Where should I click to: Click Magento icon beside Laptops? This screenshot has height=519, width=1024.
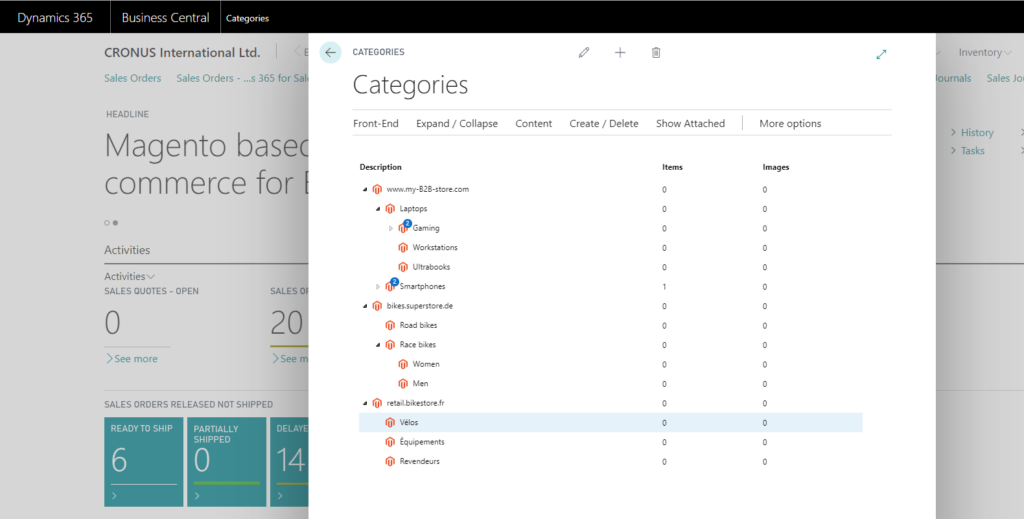click(390, 209)
